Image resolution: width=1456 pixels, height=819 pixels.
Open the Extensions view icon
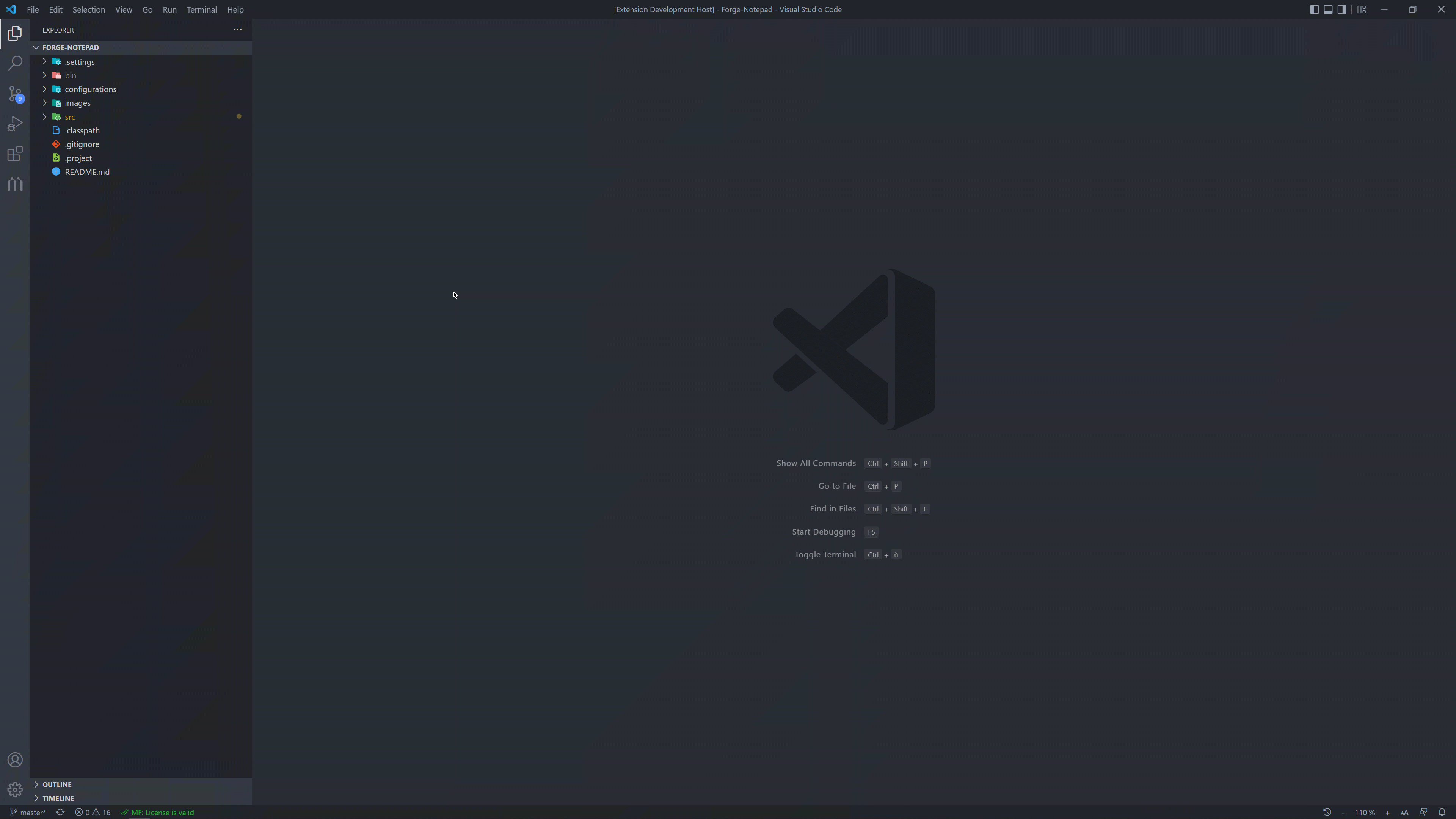click(x=15, y=154)
